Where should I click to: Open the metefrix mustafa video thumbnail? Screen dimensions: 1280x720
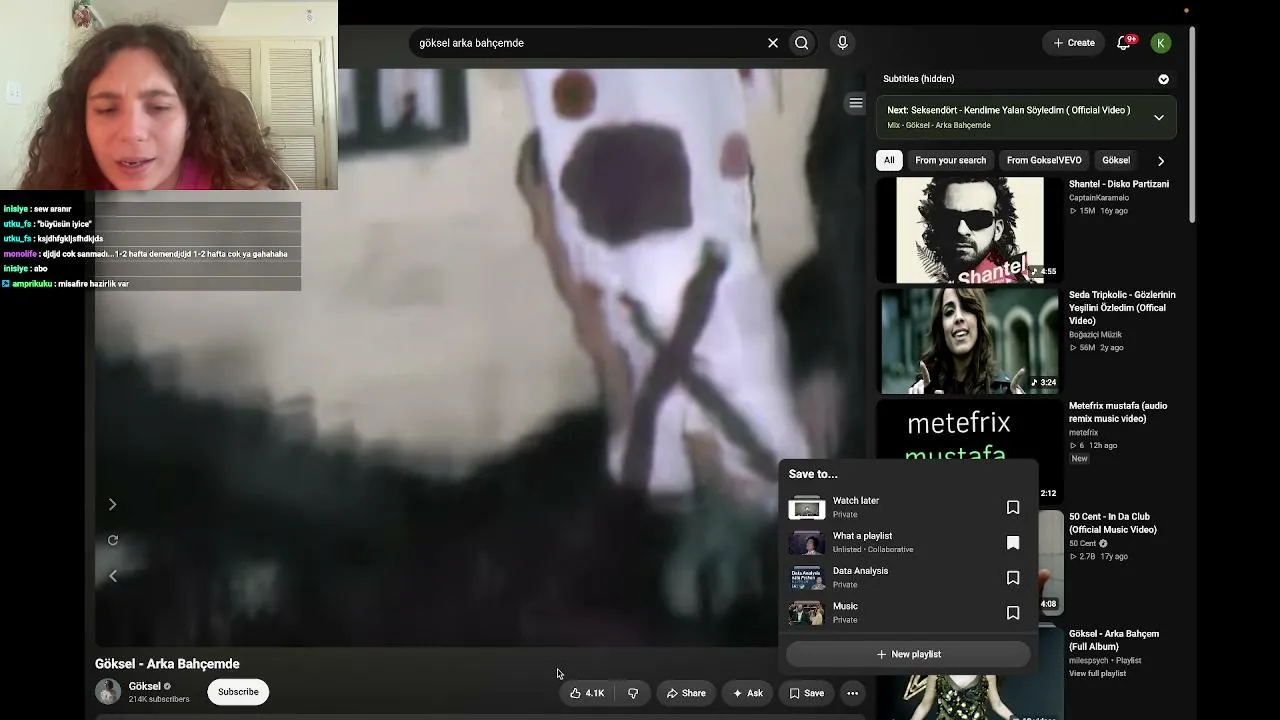tap(969, 430)
